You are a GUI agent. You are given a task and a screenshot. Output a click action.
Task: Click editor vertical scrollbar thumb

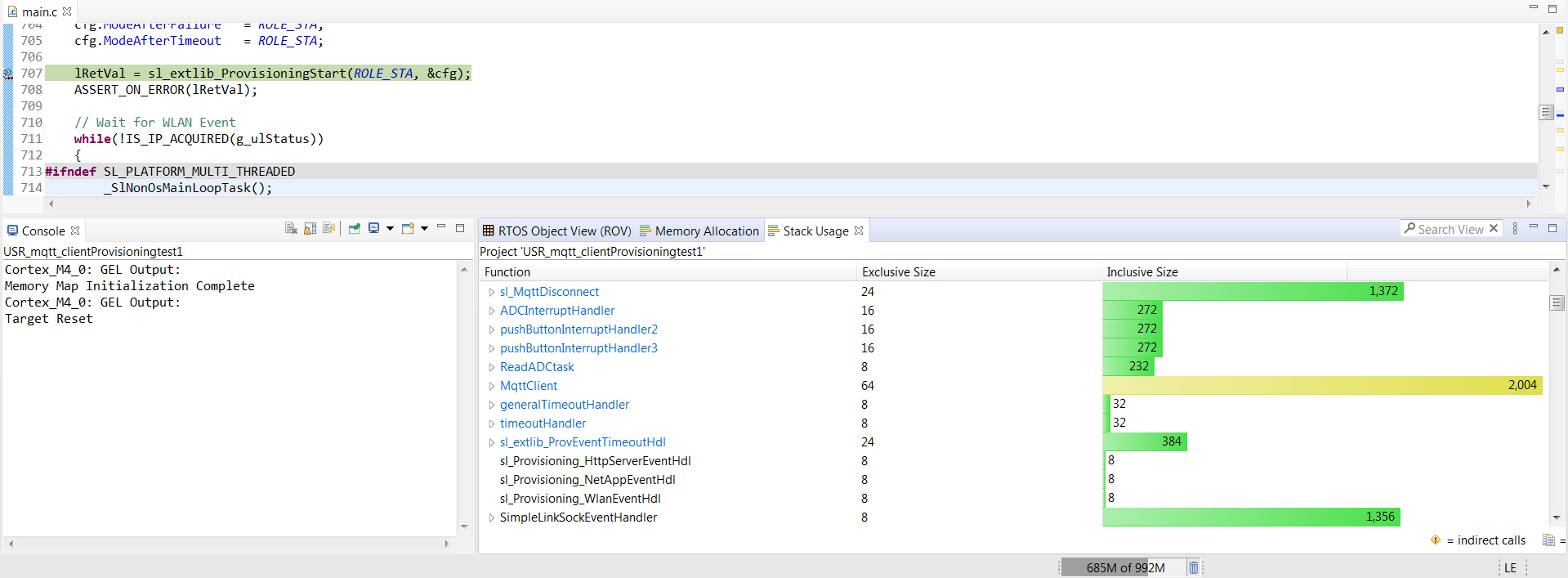(1546, 112)
